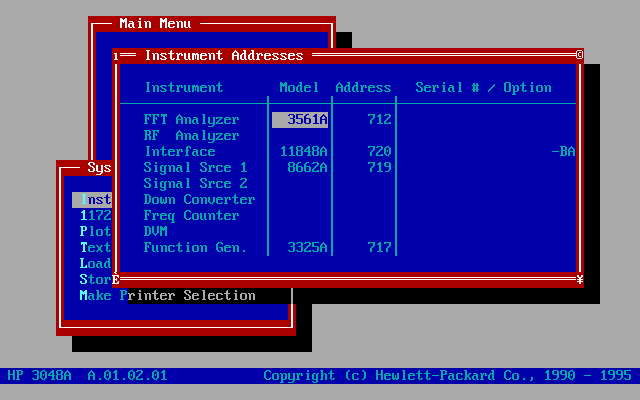640x400 pixels.
Task: Click the FFT Analyzer address 712
Action: (x=380, y=120)
